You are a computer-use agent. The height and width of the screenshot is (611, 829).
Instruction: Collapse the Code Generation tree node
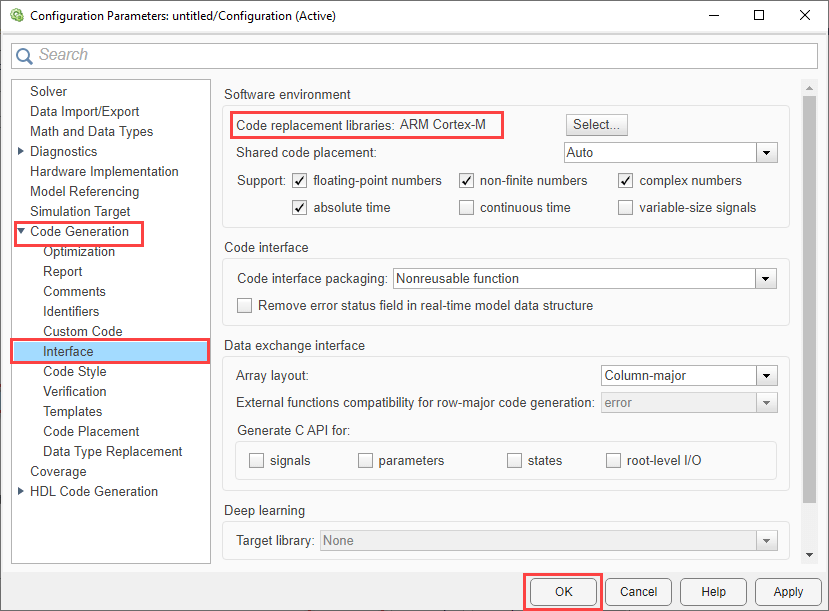click(22, 232)
